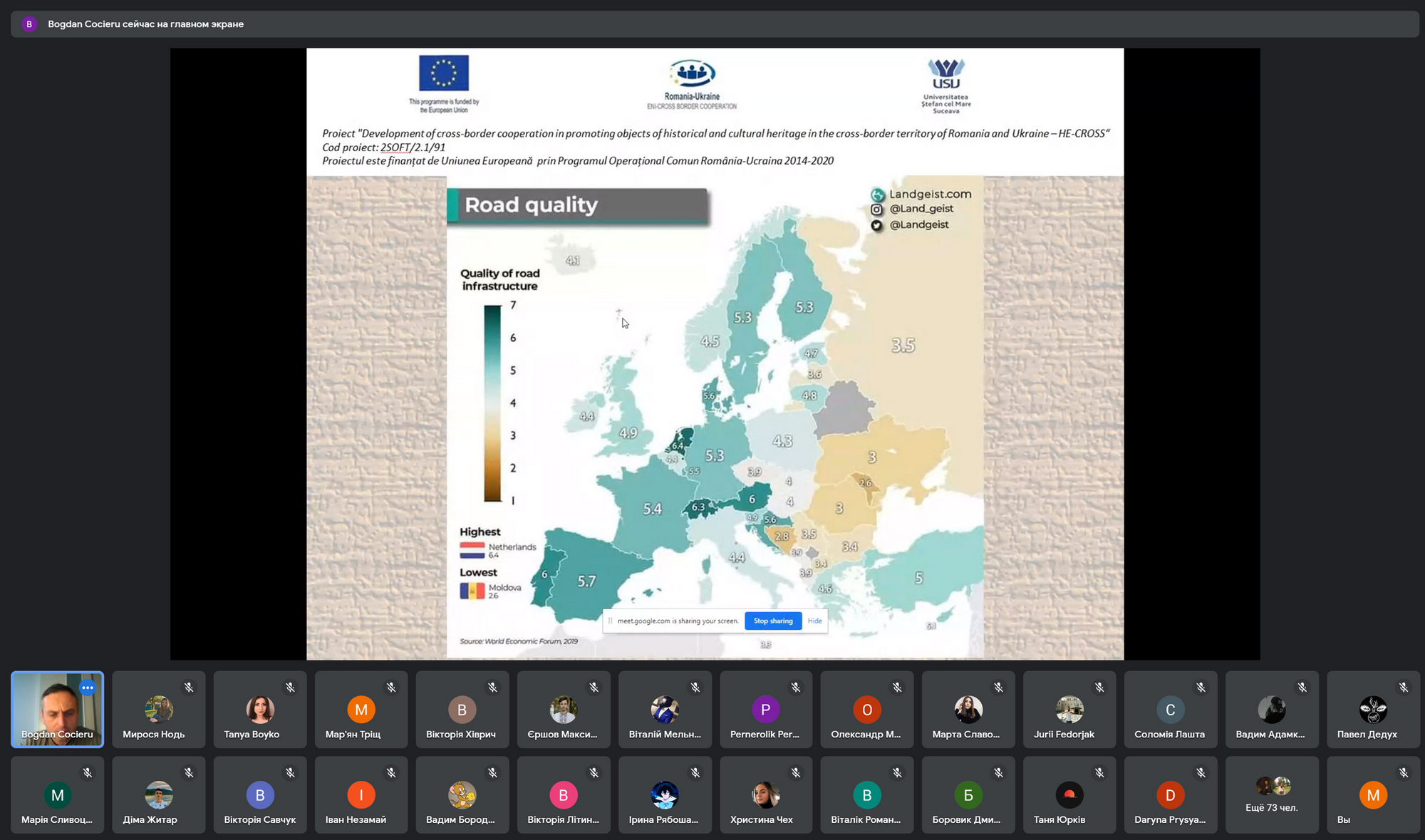This screenshot has height=840, width=1425.
Task: Click muted mic icon on Павел Дедух tile
Action: click(1403, 688)
